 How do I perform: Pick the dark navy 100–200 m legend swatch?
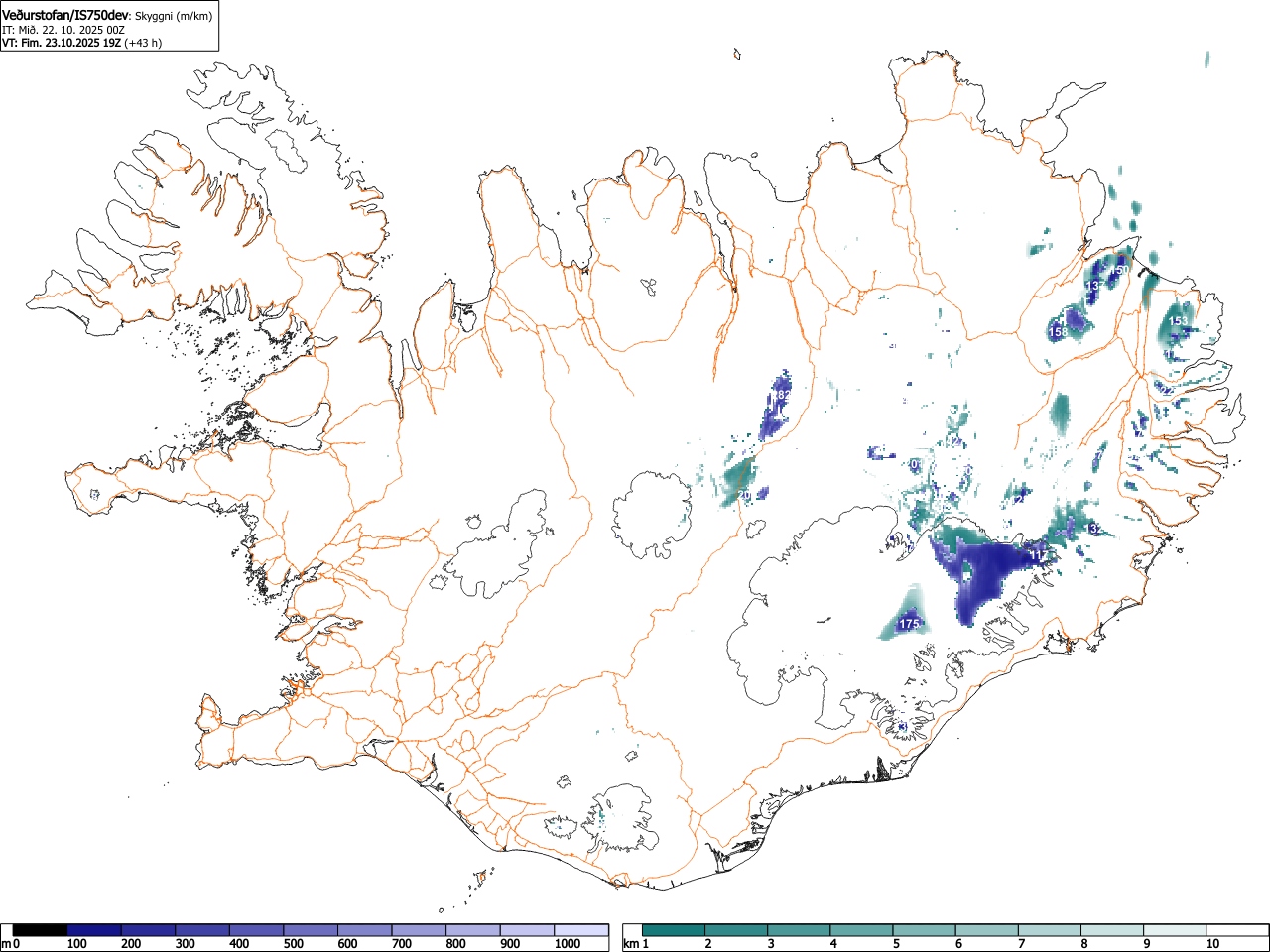(x=94, y=930)
